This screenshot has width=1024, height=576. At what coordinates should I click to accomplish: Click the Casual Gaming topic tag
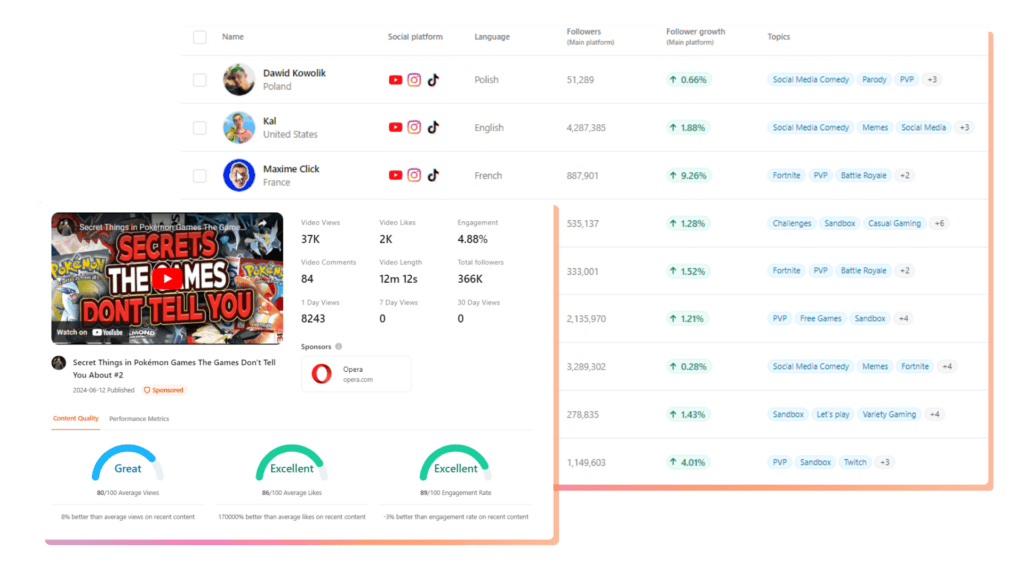[894, 223]
